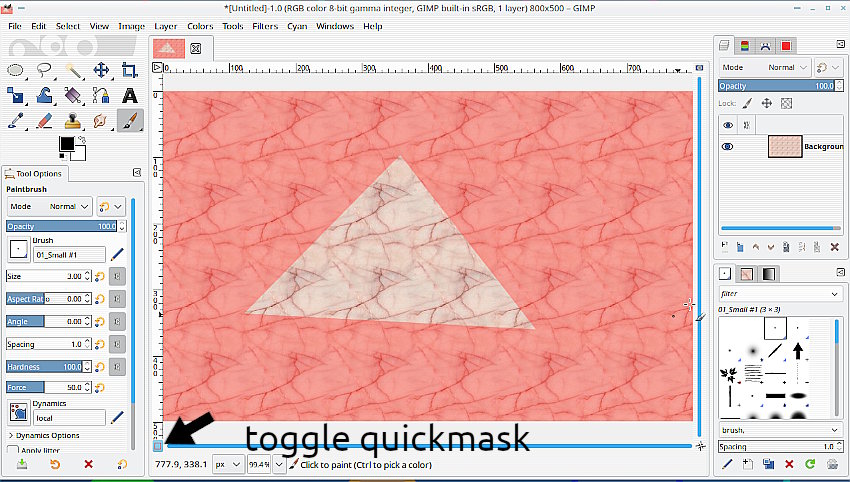Image resolution: width=850 pixels, height=482 pixels.
Task: Refresh brushes with green arrow
Action: (810, 464)
